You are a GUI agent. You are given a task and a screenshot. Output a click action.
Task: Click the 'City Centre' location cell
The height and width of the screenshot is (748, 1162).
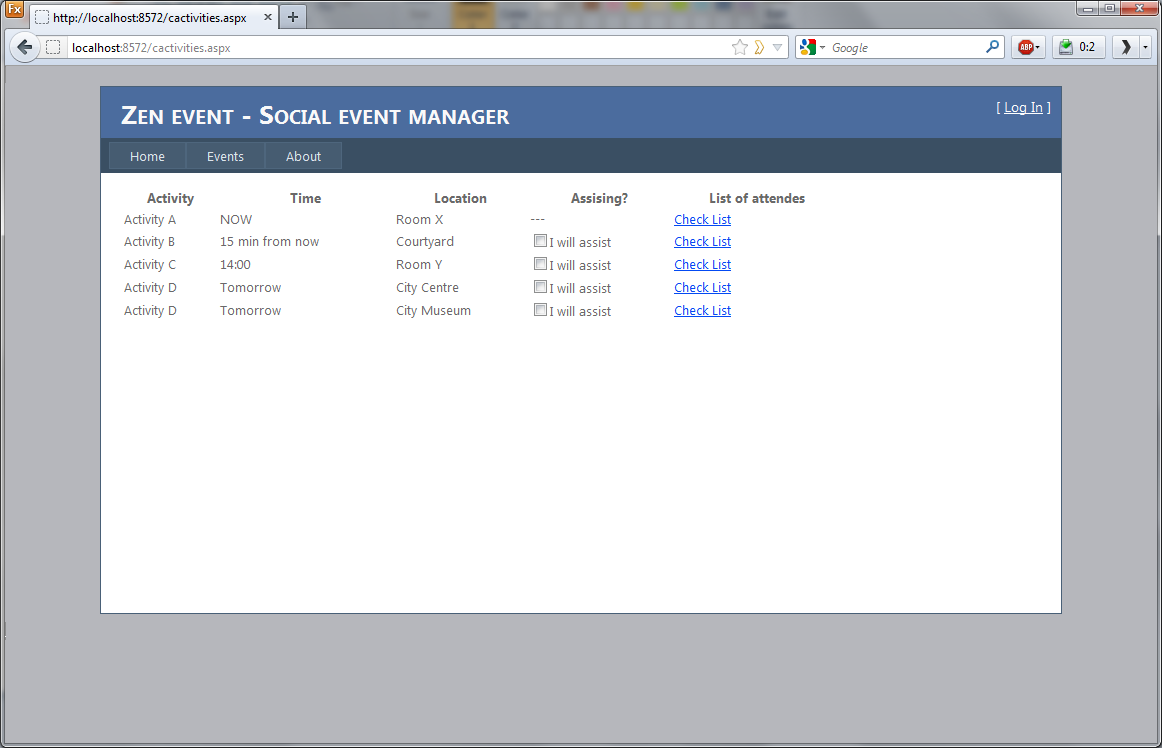(427, 288)
